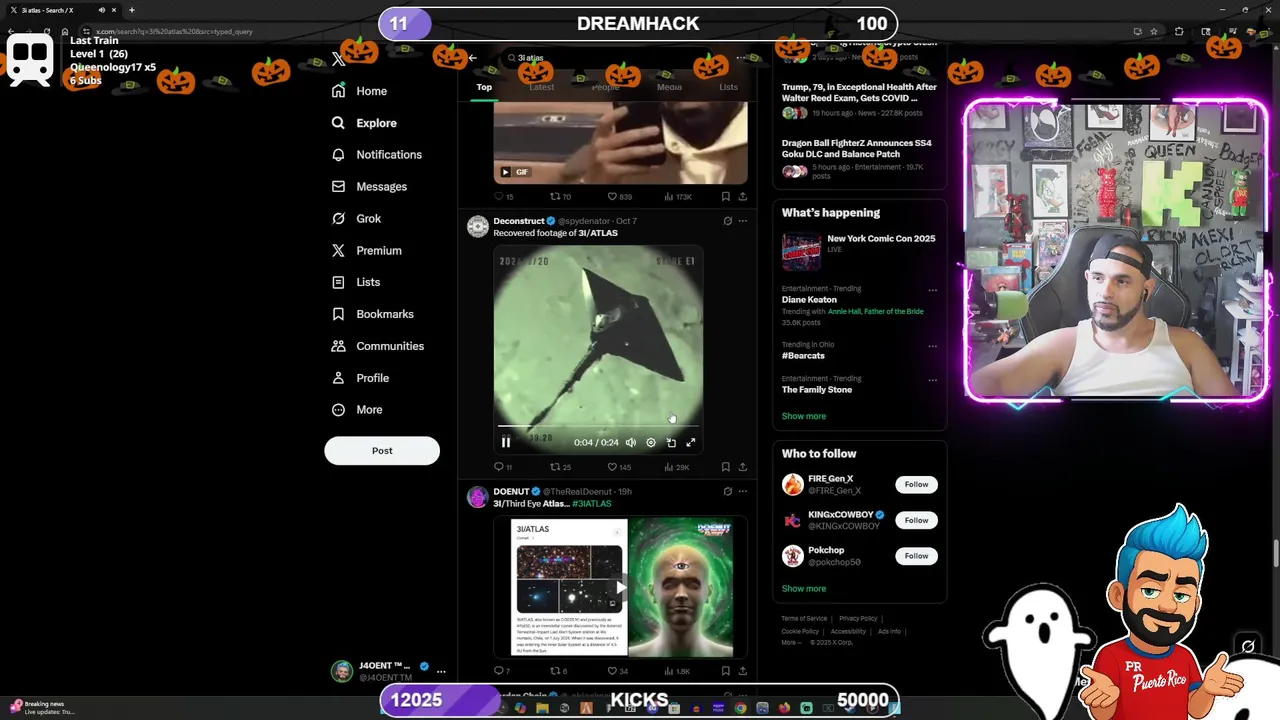Bookmark the DOENUT post

coord(726,671)
